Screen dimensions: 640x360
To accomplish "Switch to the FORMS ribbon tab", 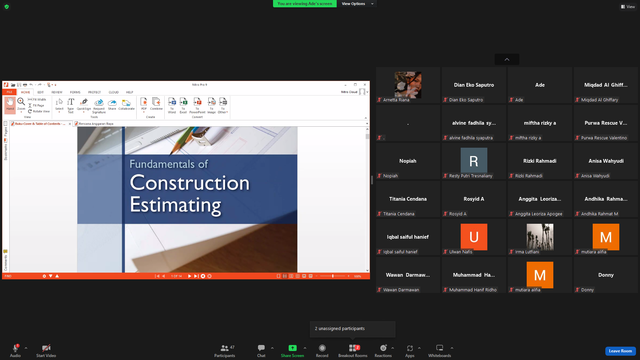I will [75, 92].
